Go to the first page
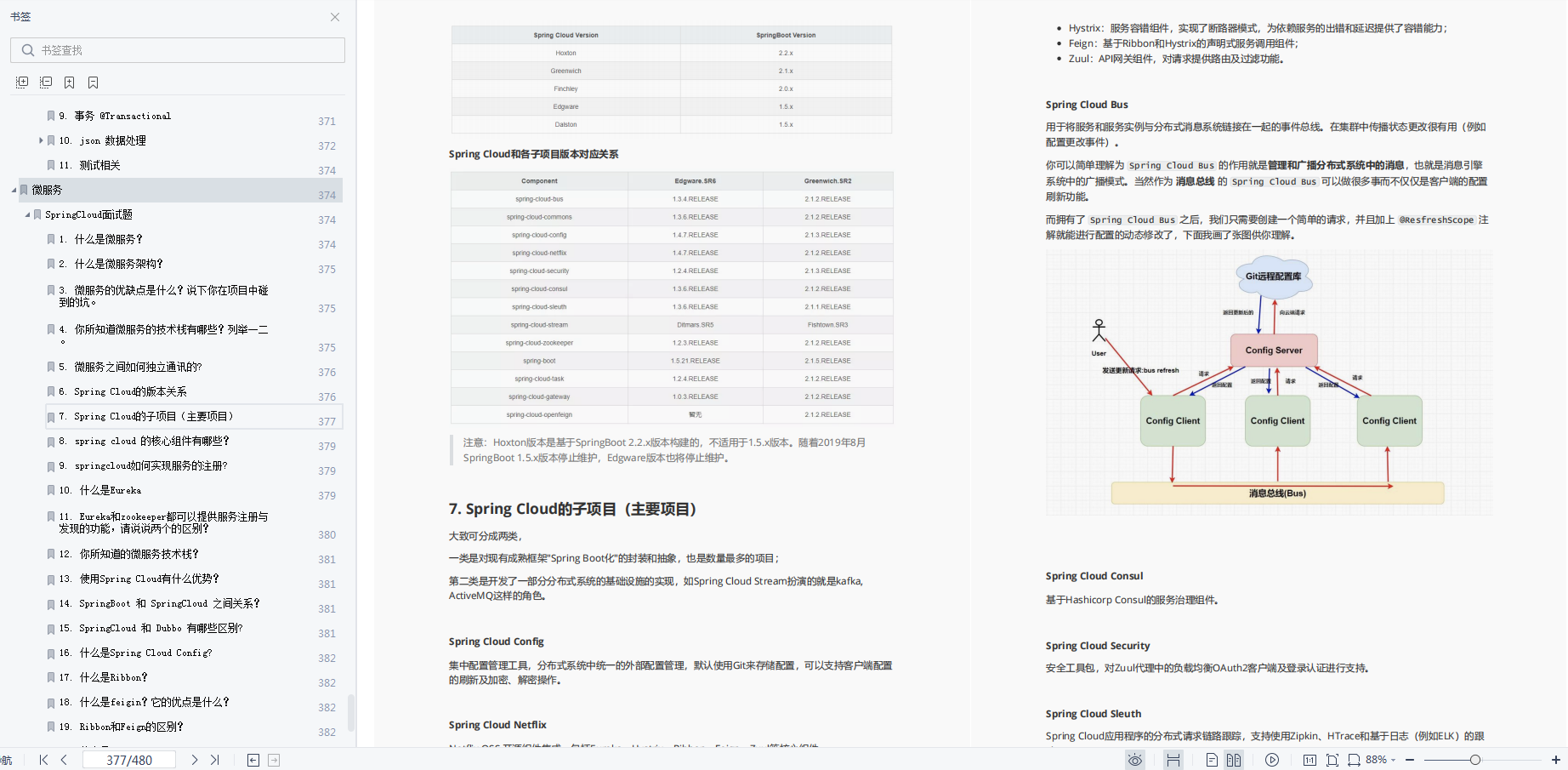The width and height of the screenshot is (1568, 770). [x=44, y=760]
